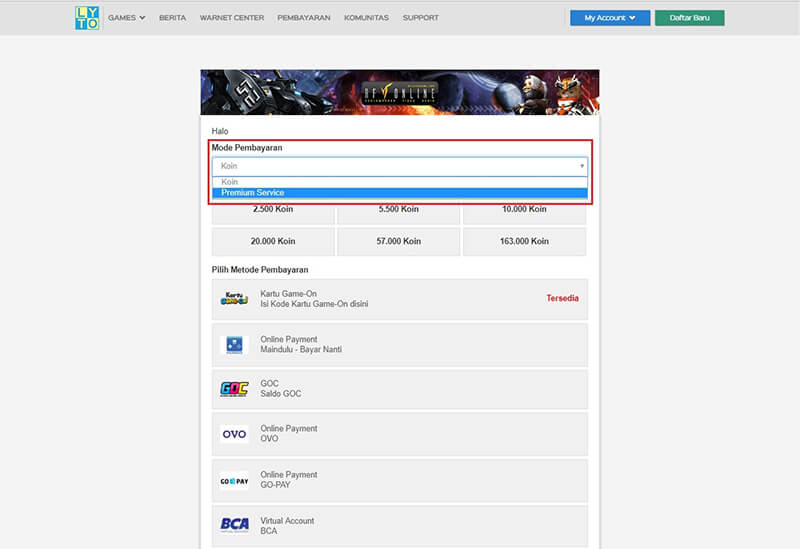Click the Daftar Baru button

click(x=689, y=18)
